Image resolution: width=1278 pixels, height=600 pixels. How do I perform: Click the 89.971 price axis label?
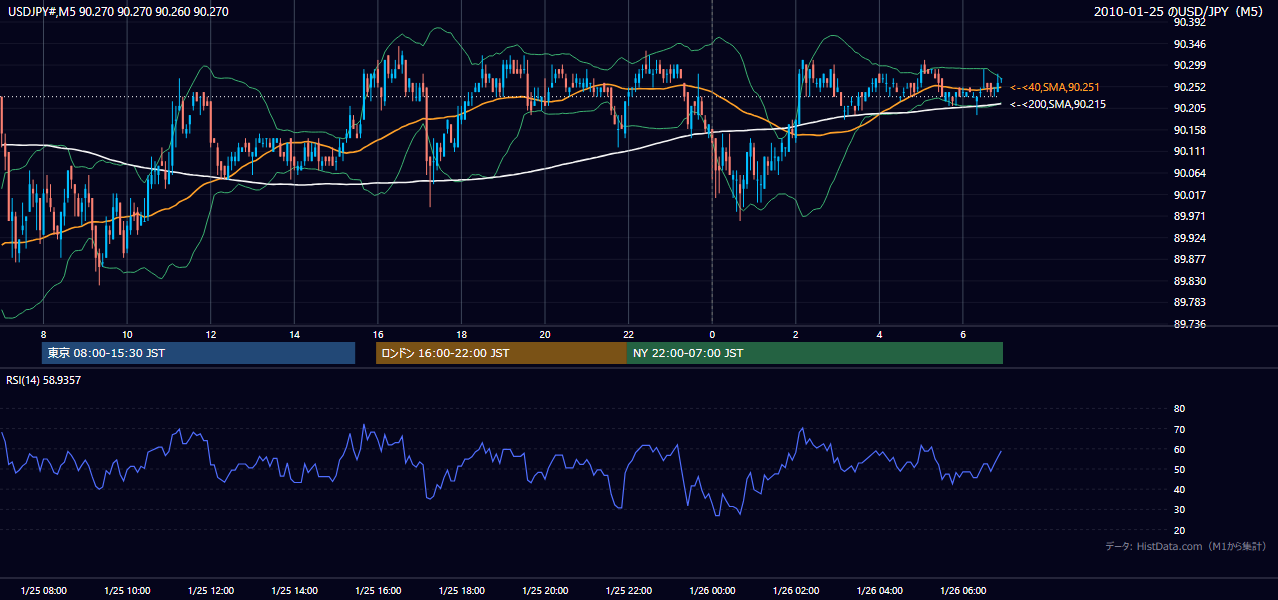(1188, 216)
